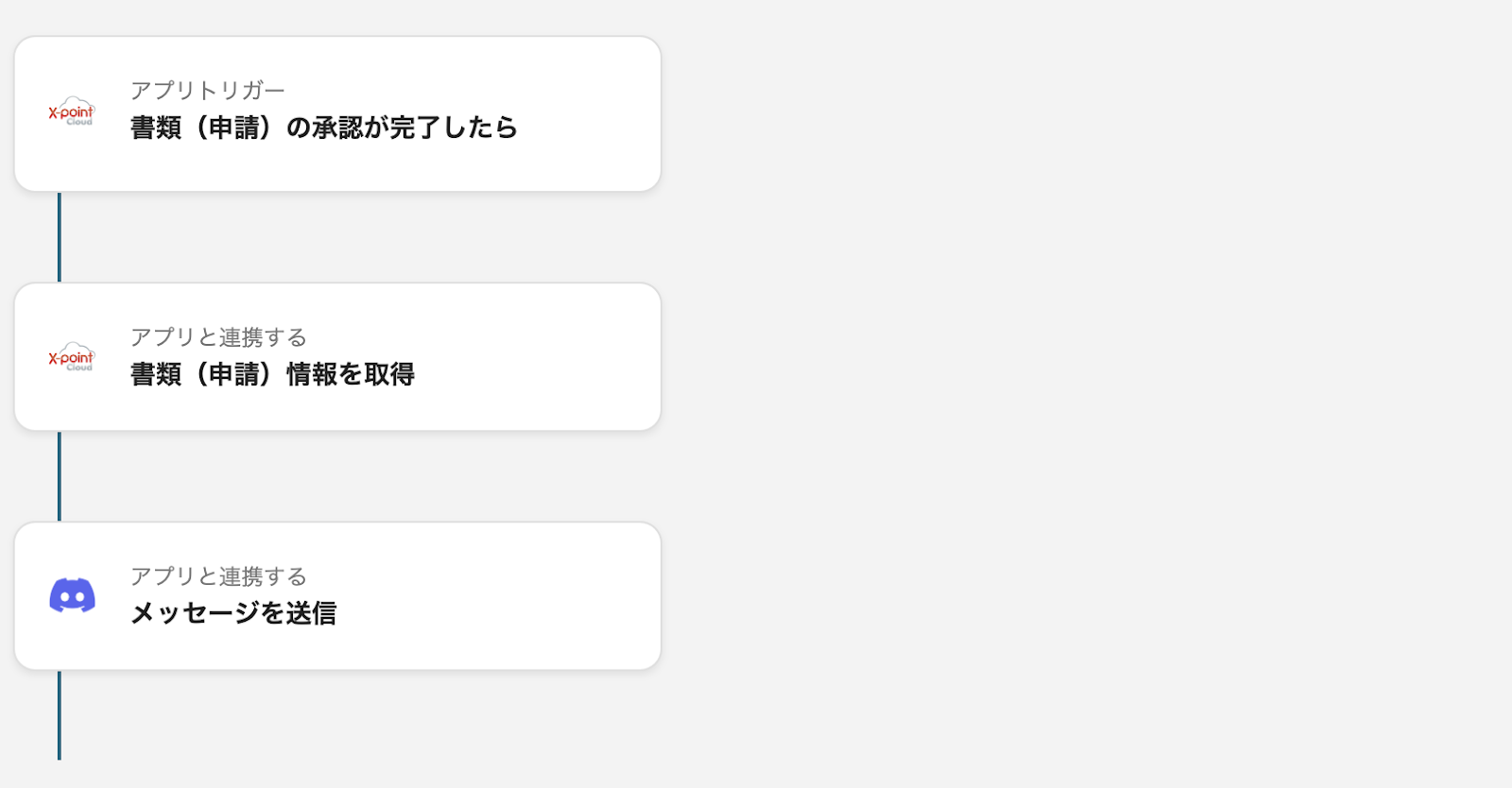Screen dimensions: 1512x788
Task: Open the 書類（申請）情報を取得 step title
Action: [272, 374]
